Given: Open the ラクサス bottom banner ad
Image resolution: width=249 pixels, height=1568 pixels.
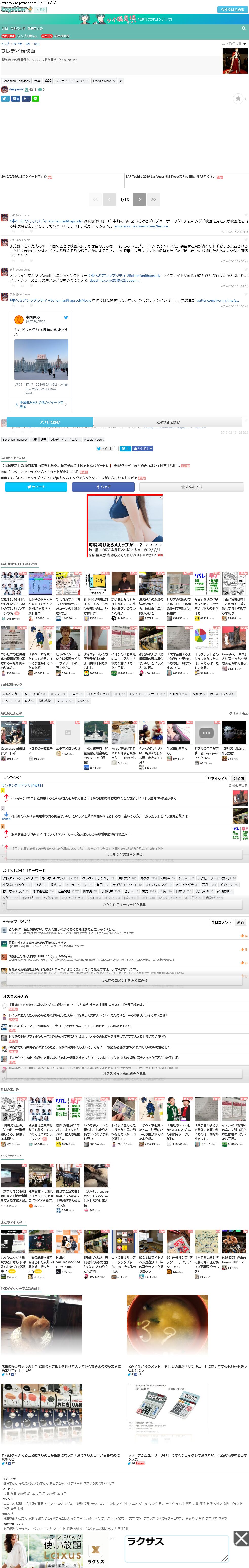Looking at the screenshot, I should coord(124,1550).
